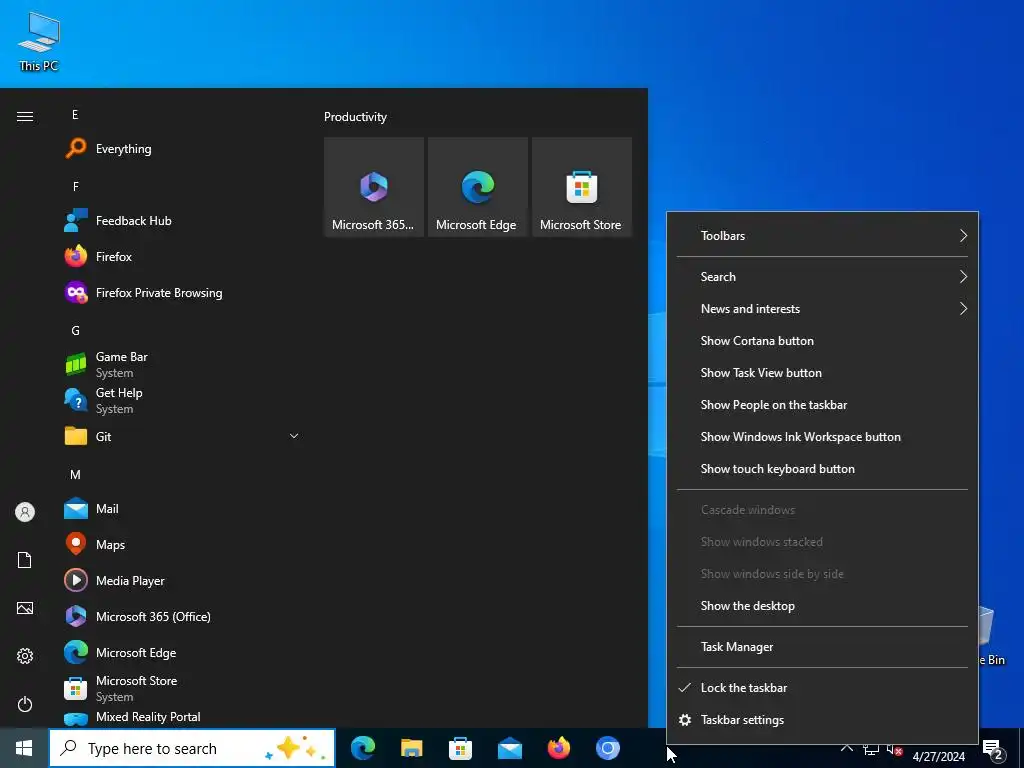Expand the Search submenu
This screenshot has width=1024, height=768.
click(x=822, y=277)
